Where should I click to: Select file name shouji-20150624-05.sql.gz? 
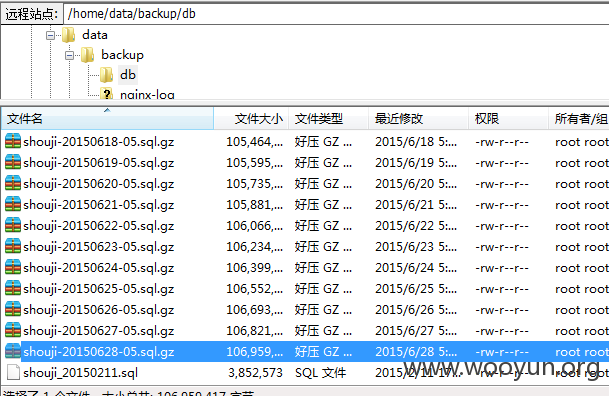(99, 268)
